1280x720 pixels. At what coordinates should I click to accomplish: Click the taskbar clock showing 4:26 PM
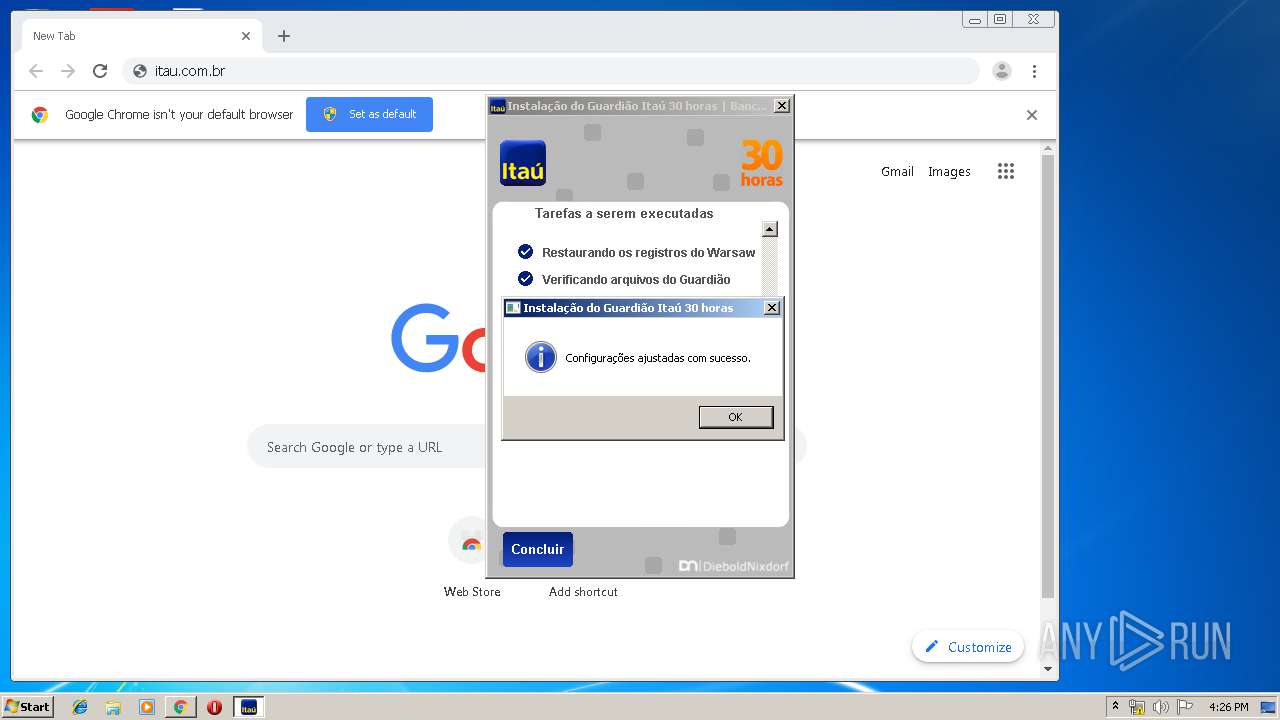pos(1228,707)
